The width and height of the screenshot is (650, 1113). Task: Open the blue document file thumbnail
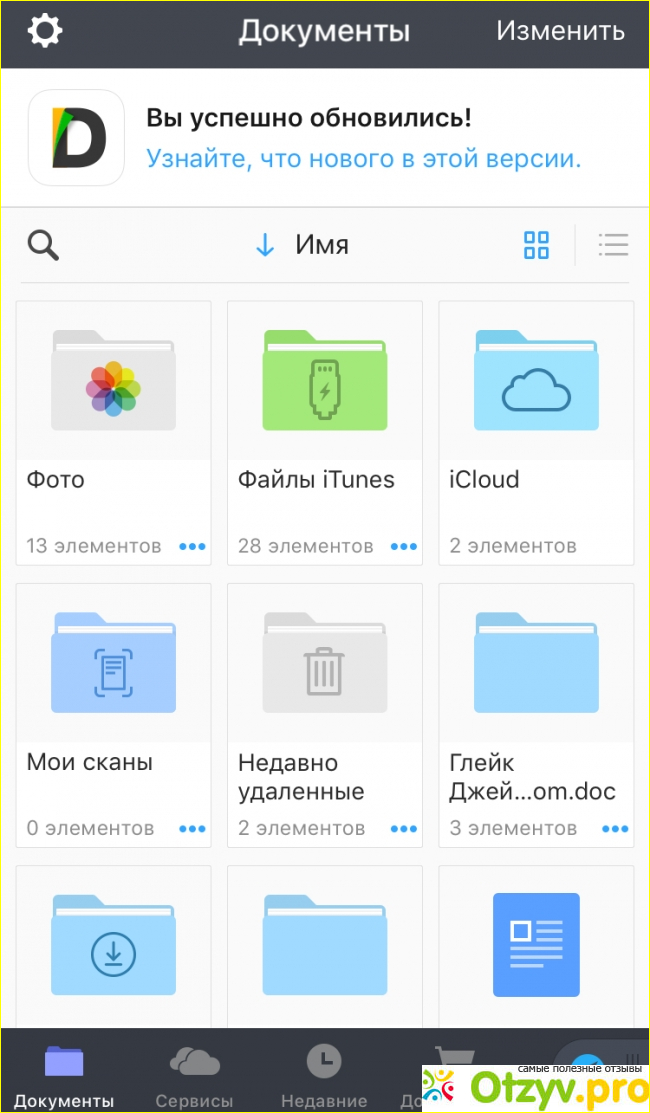pos(536,945)
